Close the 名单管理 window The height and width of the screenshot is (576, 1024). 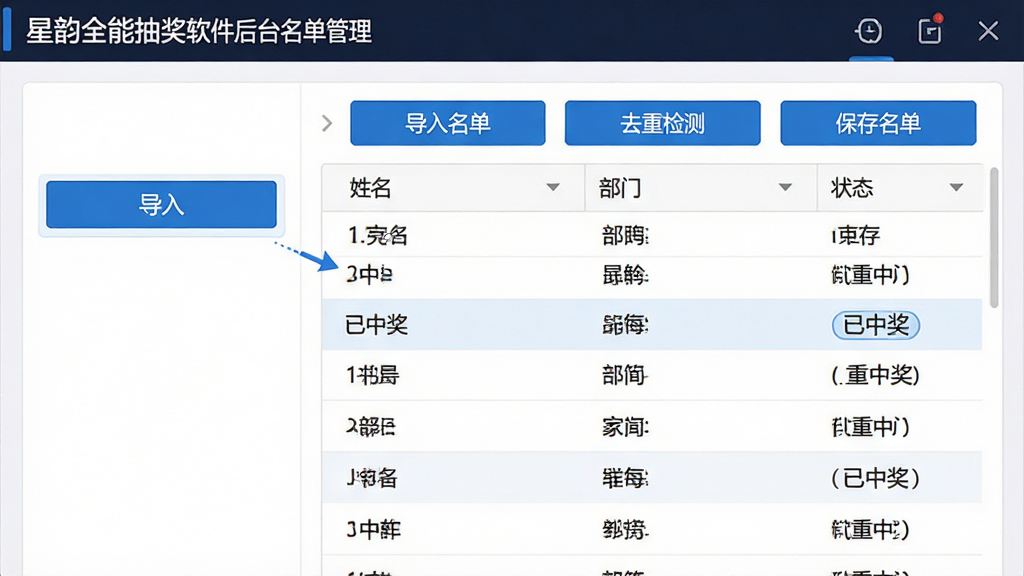tap(988, 31)
